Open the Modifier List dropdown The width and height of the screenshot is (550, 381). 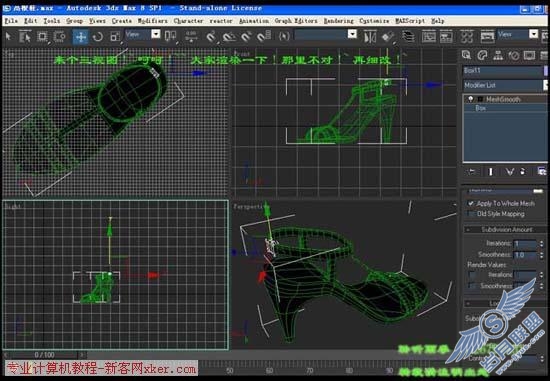505,85
